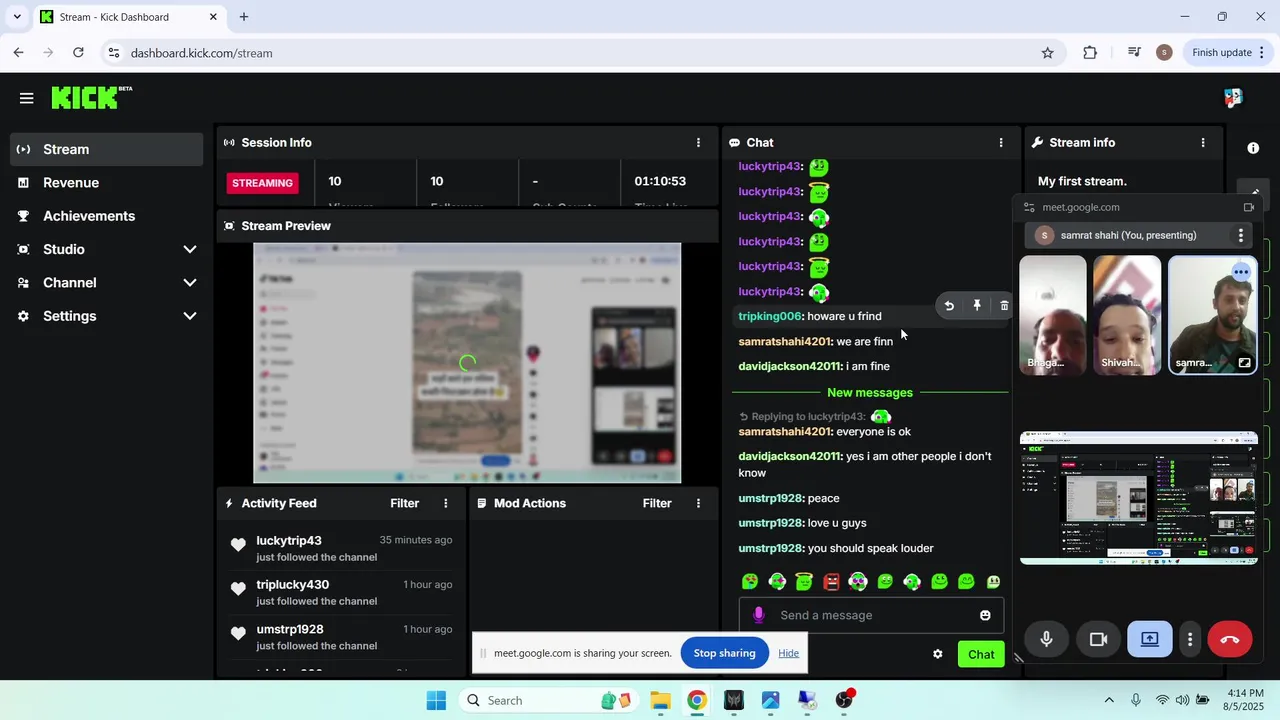This screenshot has height=720, width=1280.
Task: Open the emoji picker in message box
Action: (985, 615)
